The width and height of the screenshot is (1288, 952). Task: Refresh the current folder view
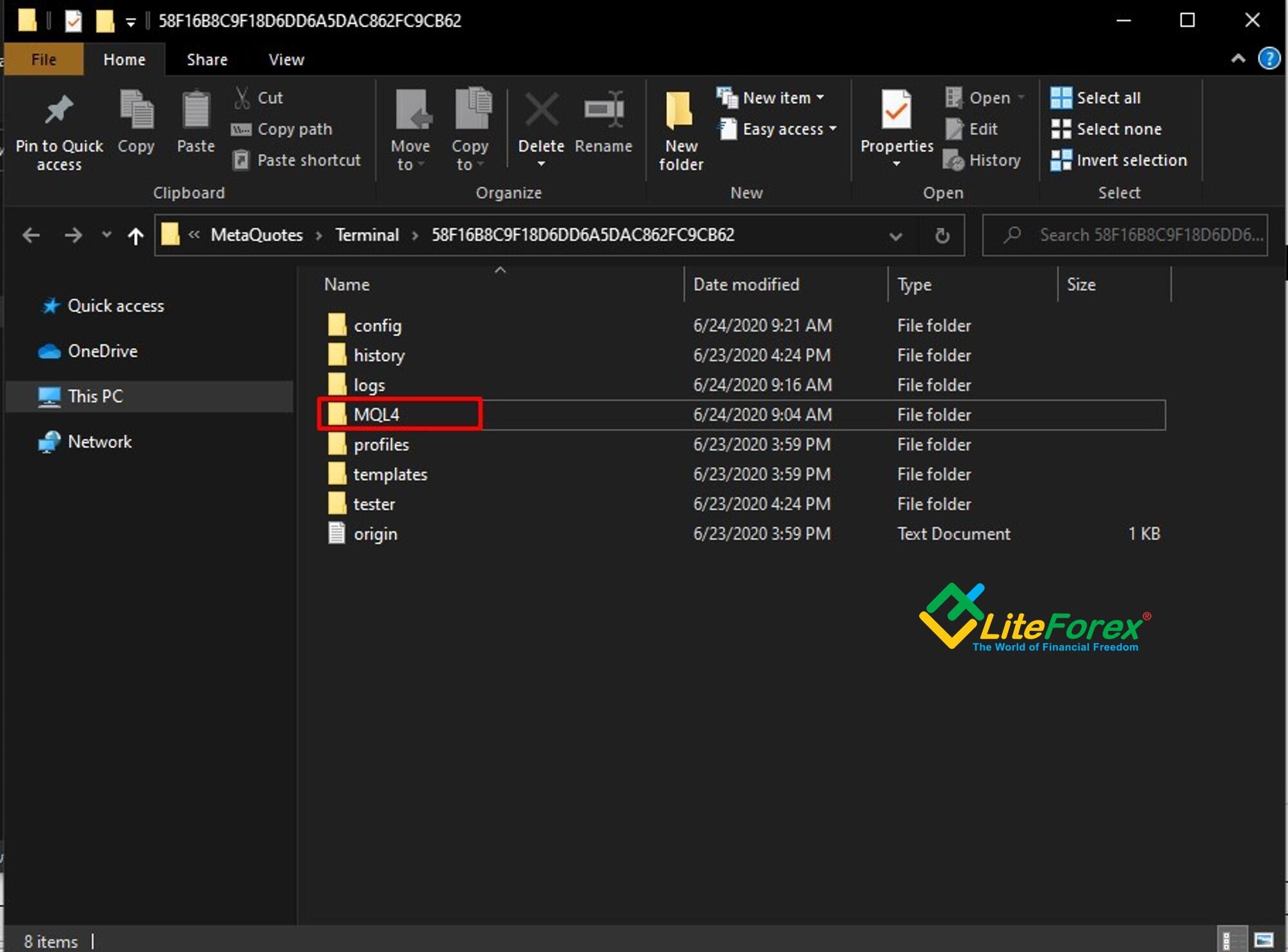pyautogui.click(x=942, y=235)
